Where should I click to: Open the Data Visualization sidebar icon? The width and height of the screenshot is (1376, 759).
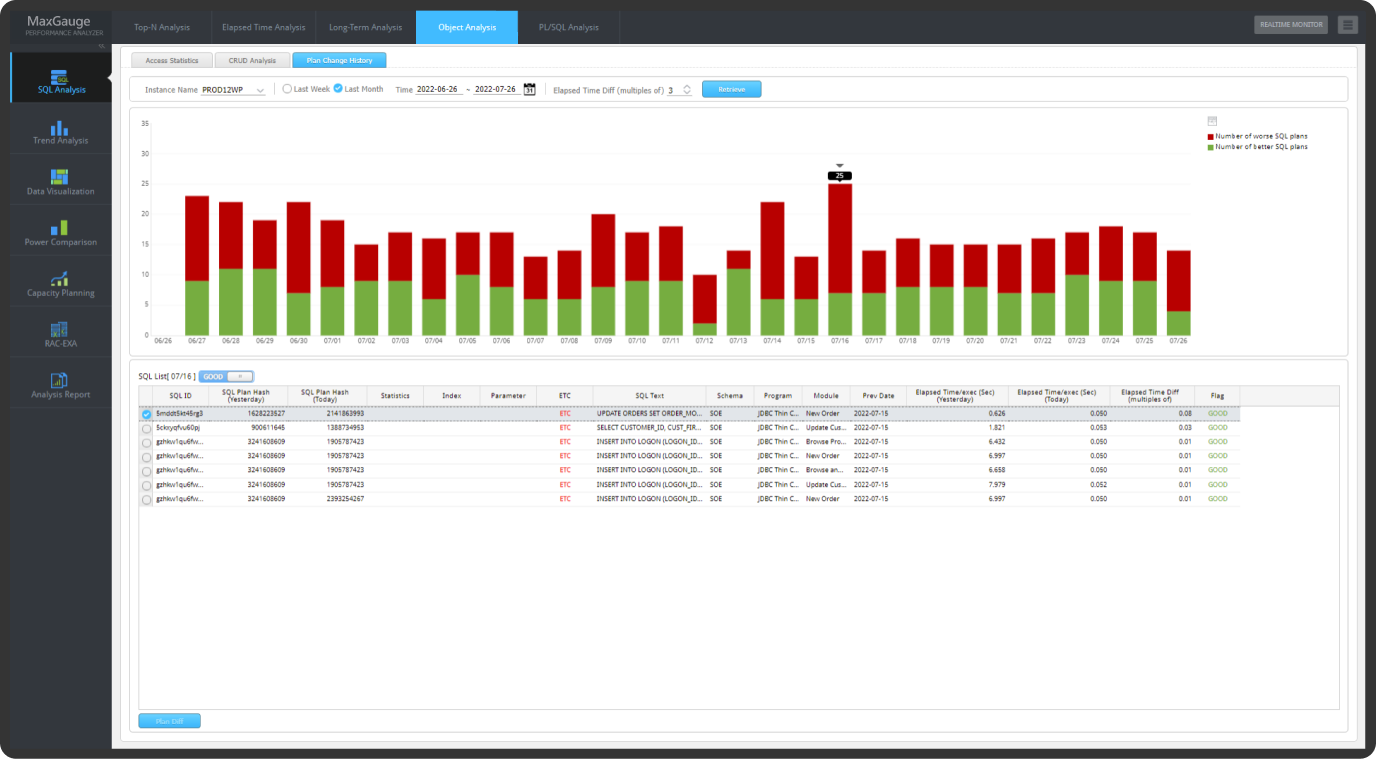point(60,182)
